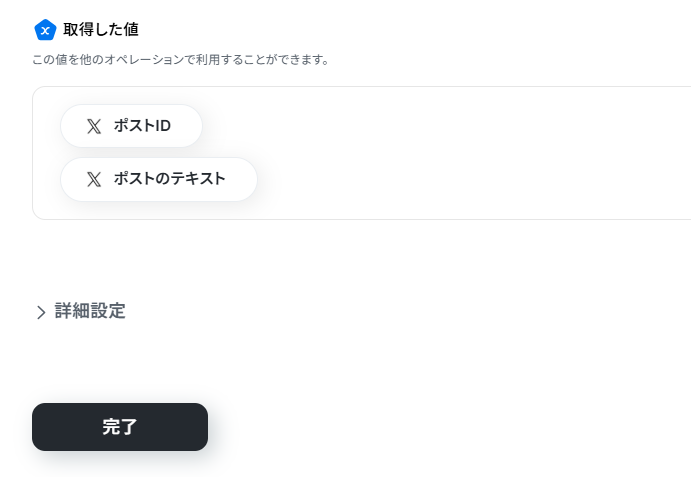
Task: Click the X logo in the ポストID chip
Action: click(x=94, y=126)
